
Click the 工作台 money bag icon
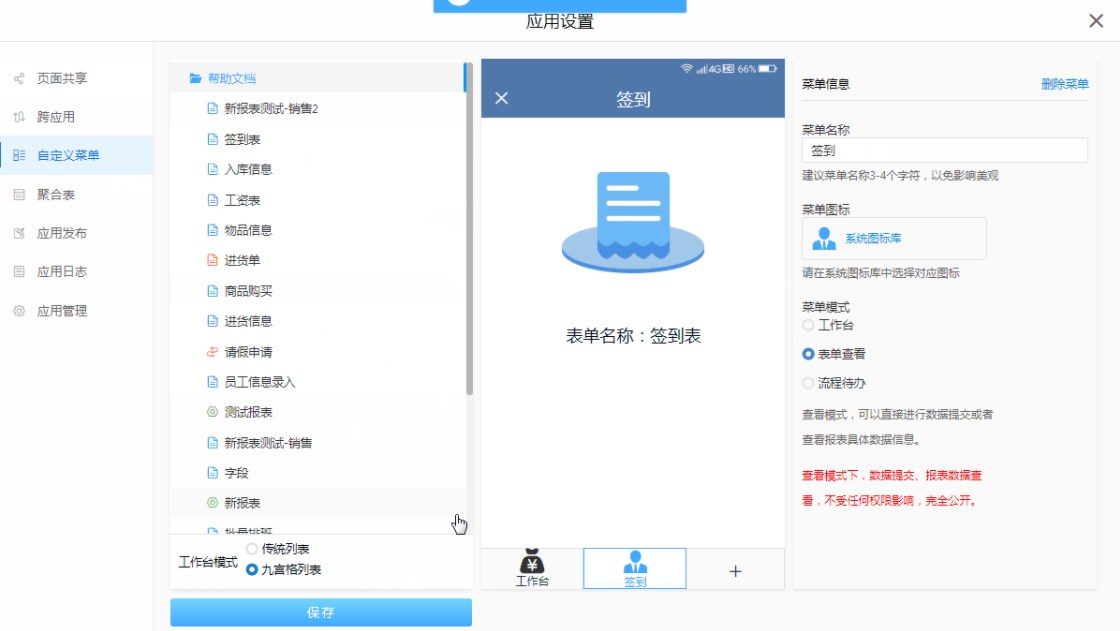click(532, 562)
